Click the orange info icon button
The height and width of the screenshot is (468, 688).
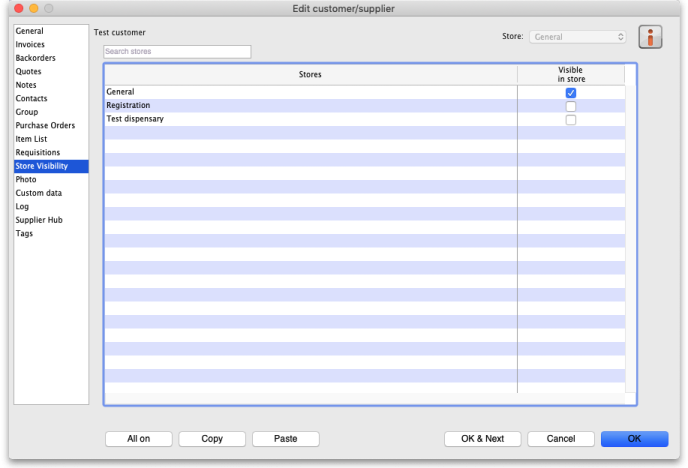coord(651,38)
